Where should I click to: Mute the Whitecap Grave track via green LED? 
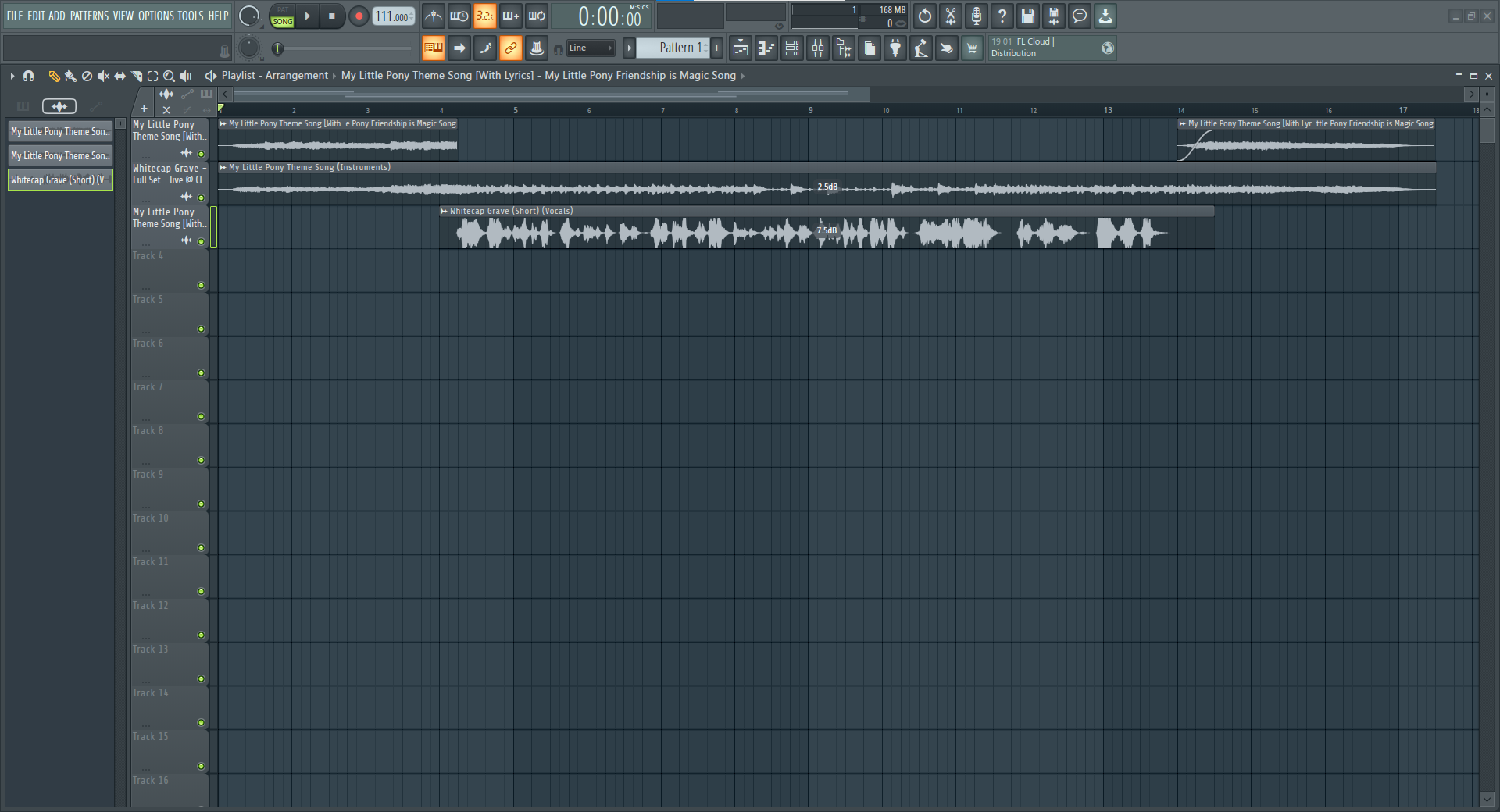(201, 198)
